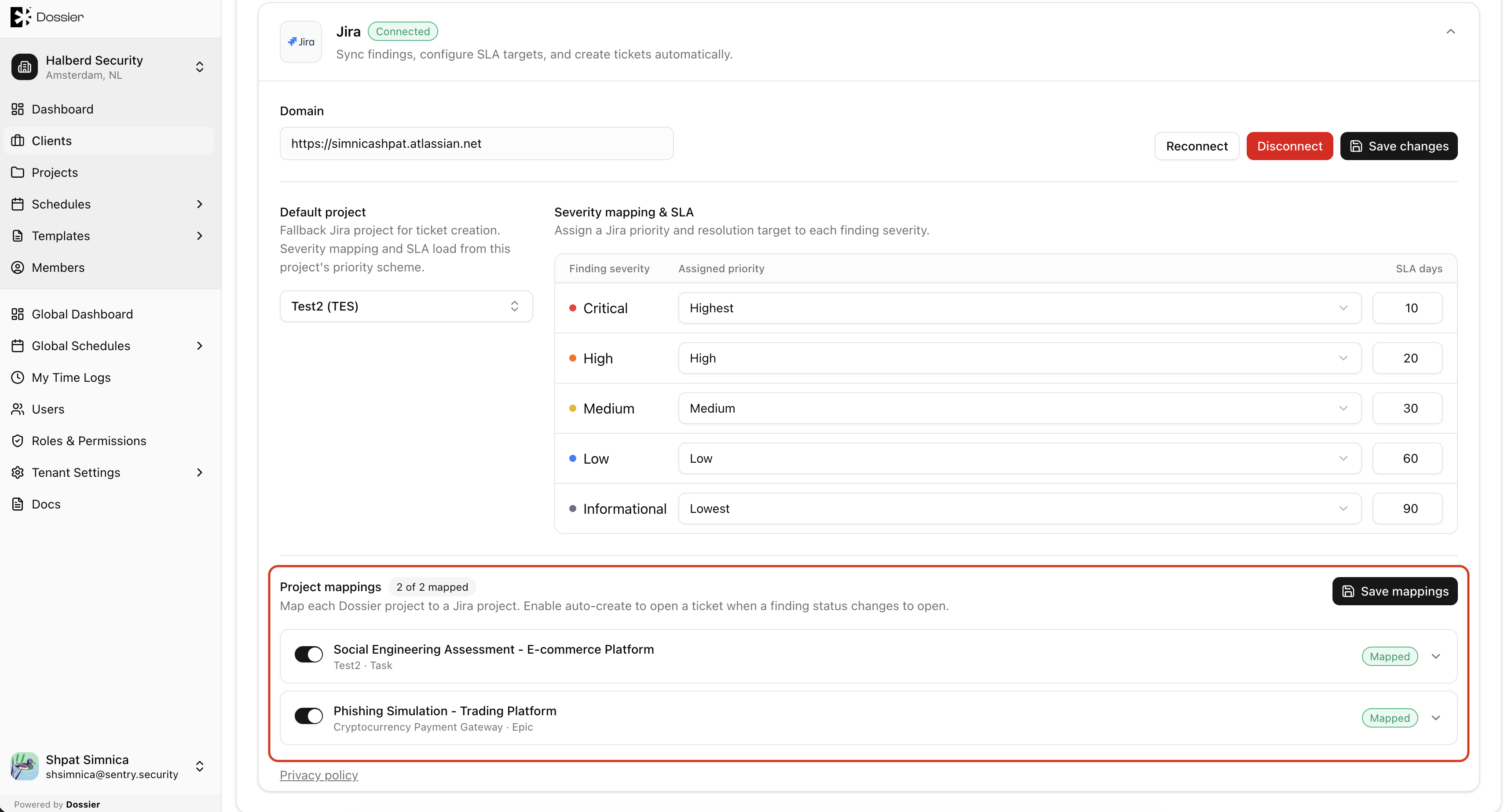Click the Clients briefcase icon
1508x812 pixels.
tap(18, 140)
